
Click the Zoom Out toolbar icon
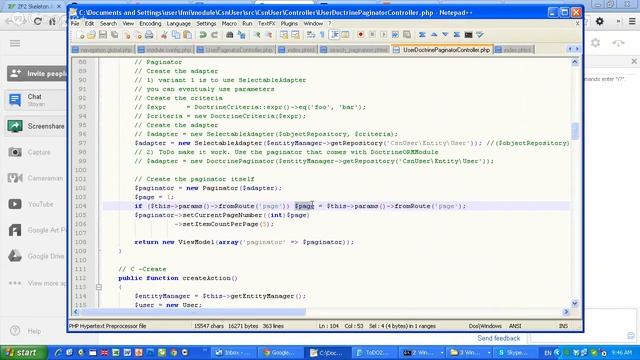point(269,35)
